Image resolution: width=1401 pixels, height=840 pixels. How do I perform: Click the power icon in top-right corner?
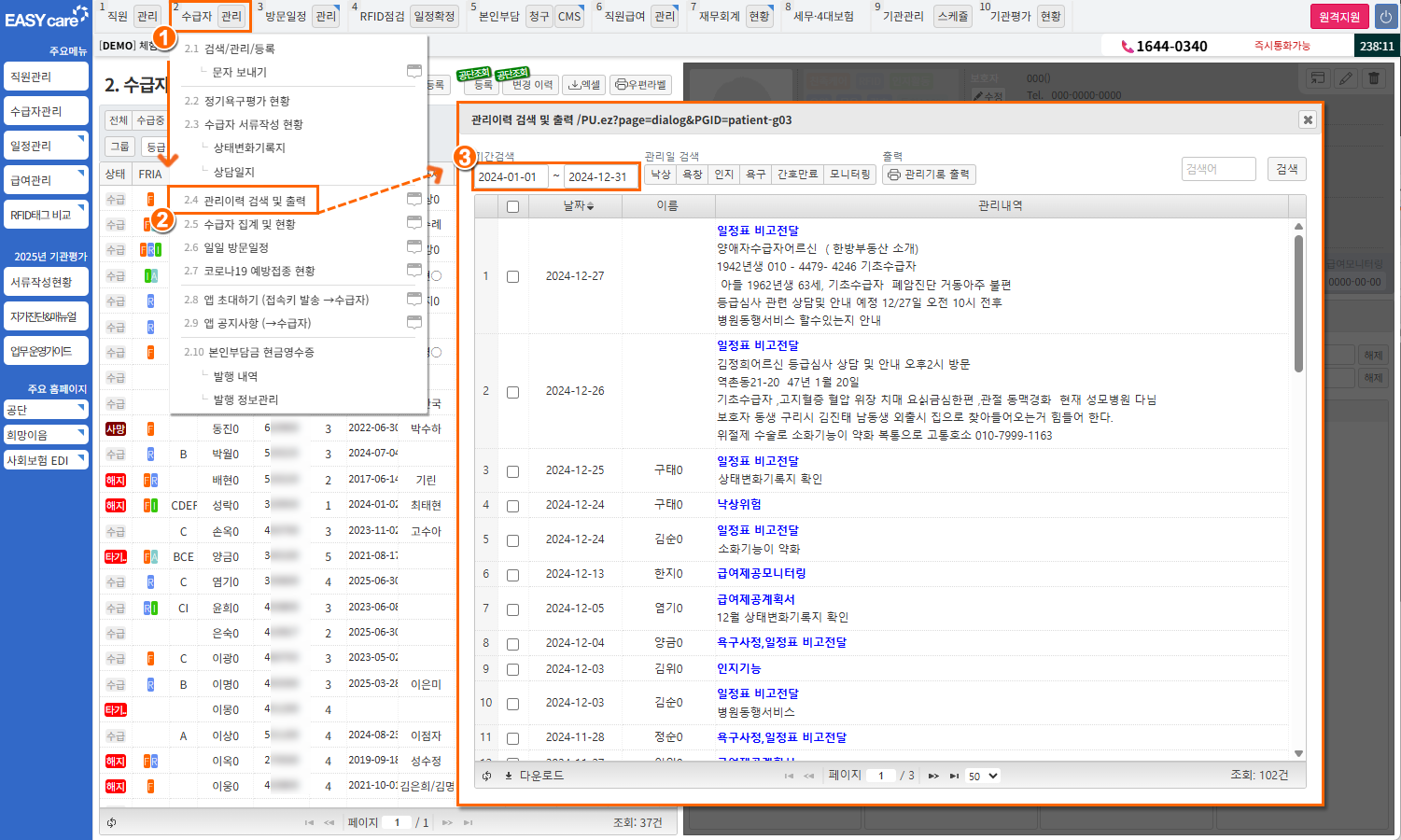pos(1385,17)
